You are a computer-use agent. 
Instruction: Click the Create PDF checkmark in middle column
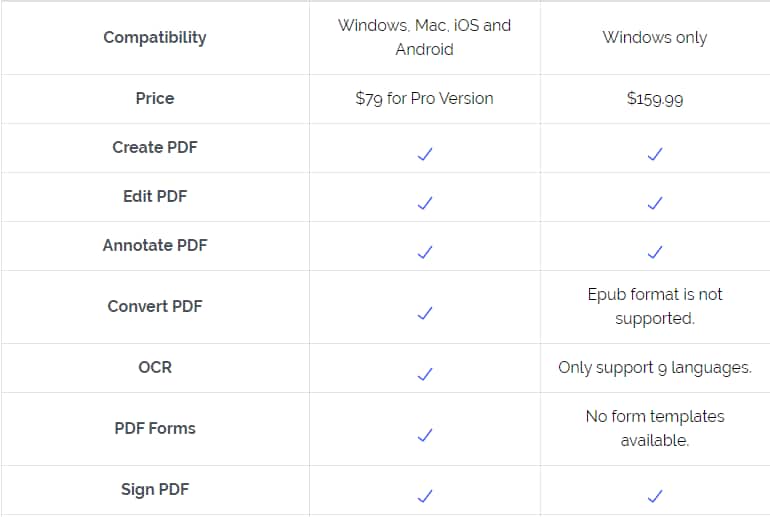click(x=425, y=154)
